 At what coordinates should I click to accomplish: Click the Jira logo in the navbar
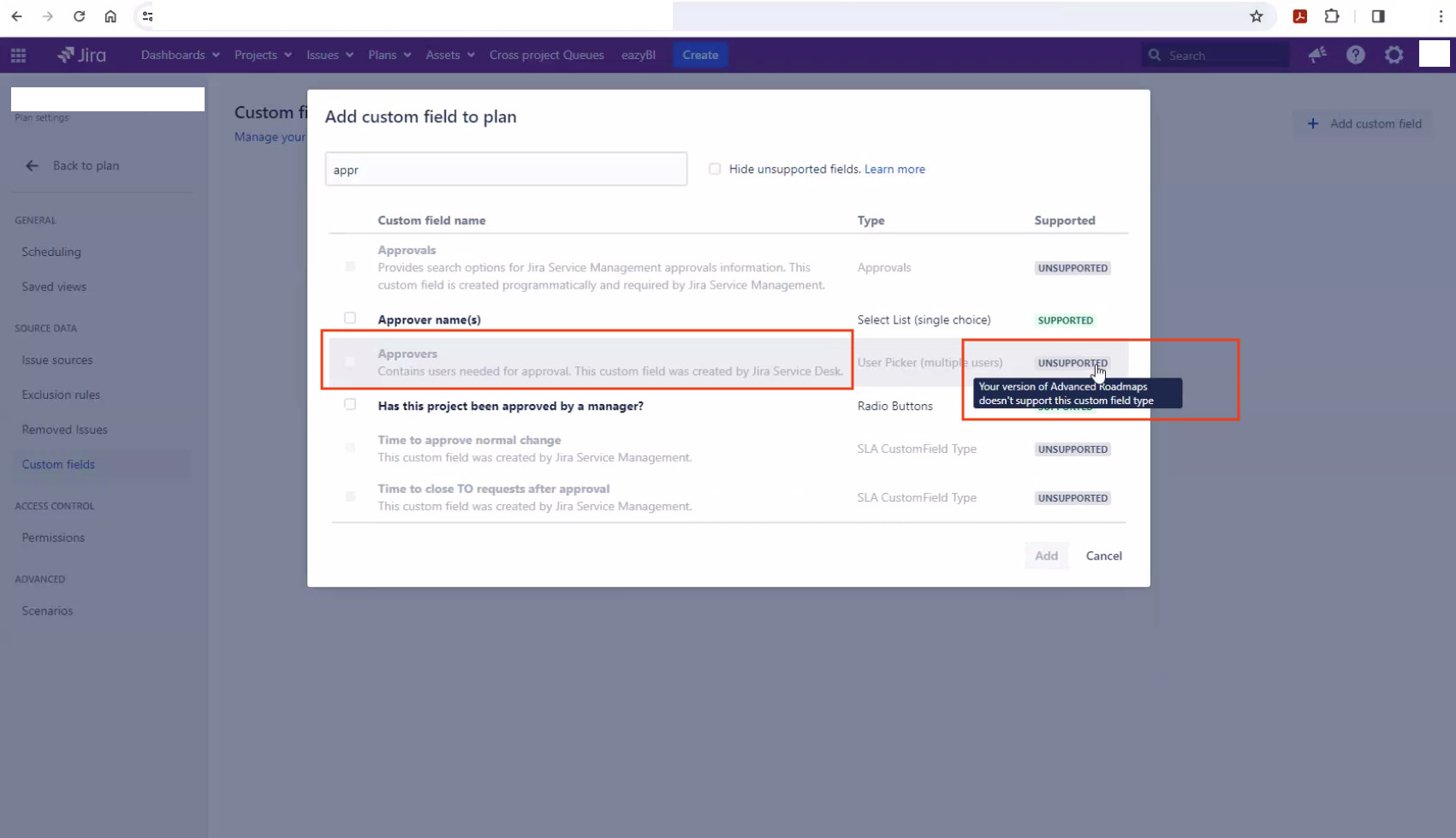(x=81, y=55)
